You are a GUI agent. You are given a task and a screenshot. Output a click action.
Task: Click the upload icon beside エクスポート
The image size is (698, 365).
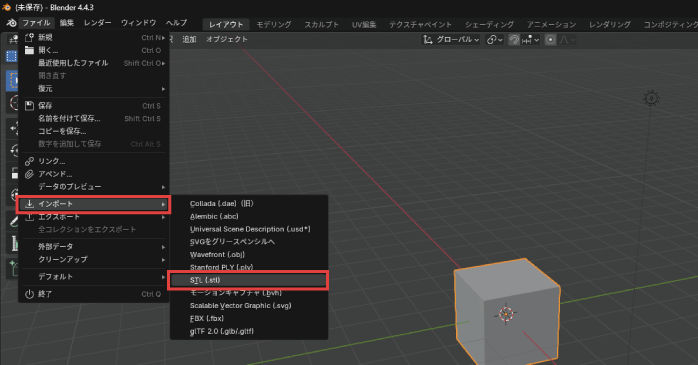(x=29, y=217)
